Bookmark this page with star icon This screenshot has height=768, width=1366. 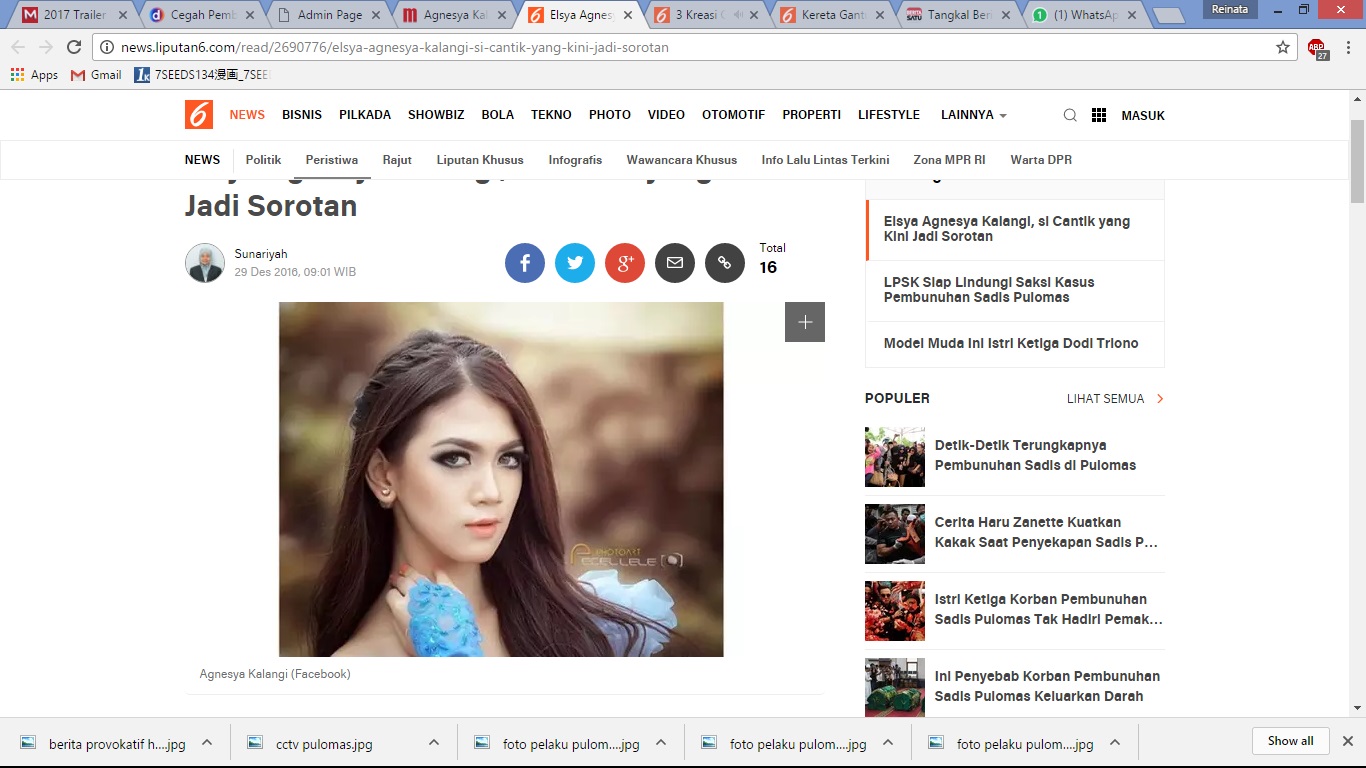click(1283, 47)
